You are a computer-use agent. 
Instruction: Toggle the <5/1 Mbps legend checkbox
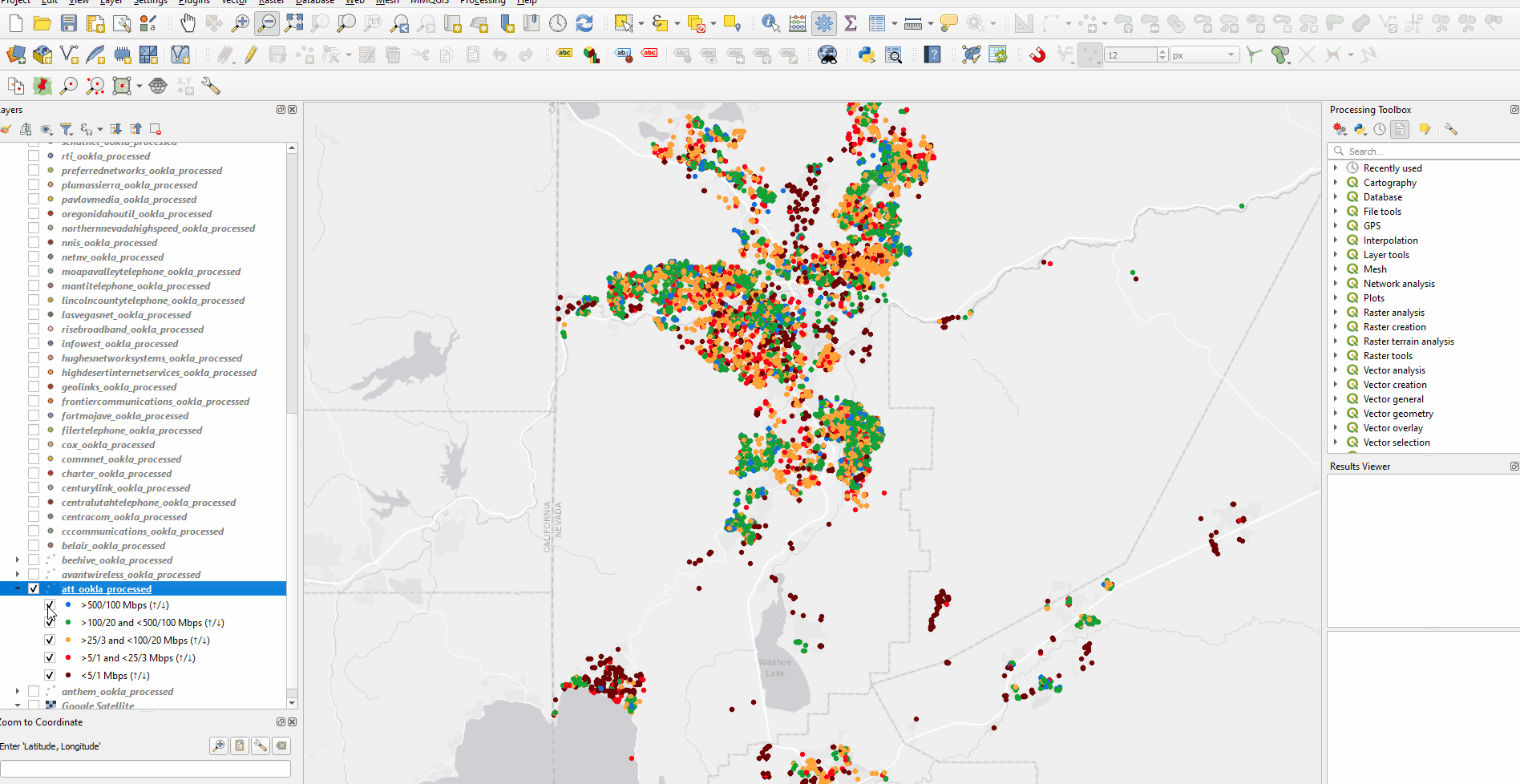click(x=50, y=675)
